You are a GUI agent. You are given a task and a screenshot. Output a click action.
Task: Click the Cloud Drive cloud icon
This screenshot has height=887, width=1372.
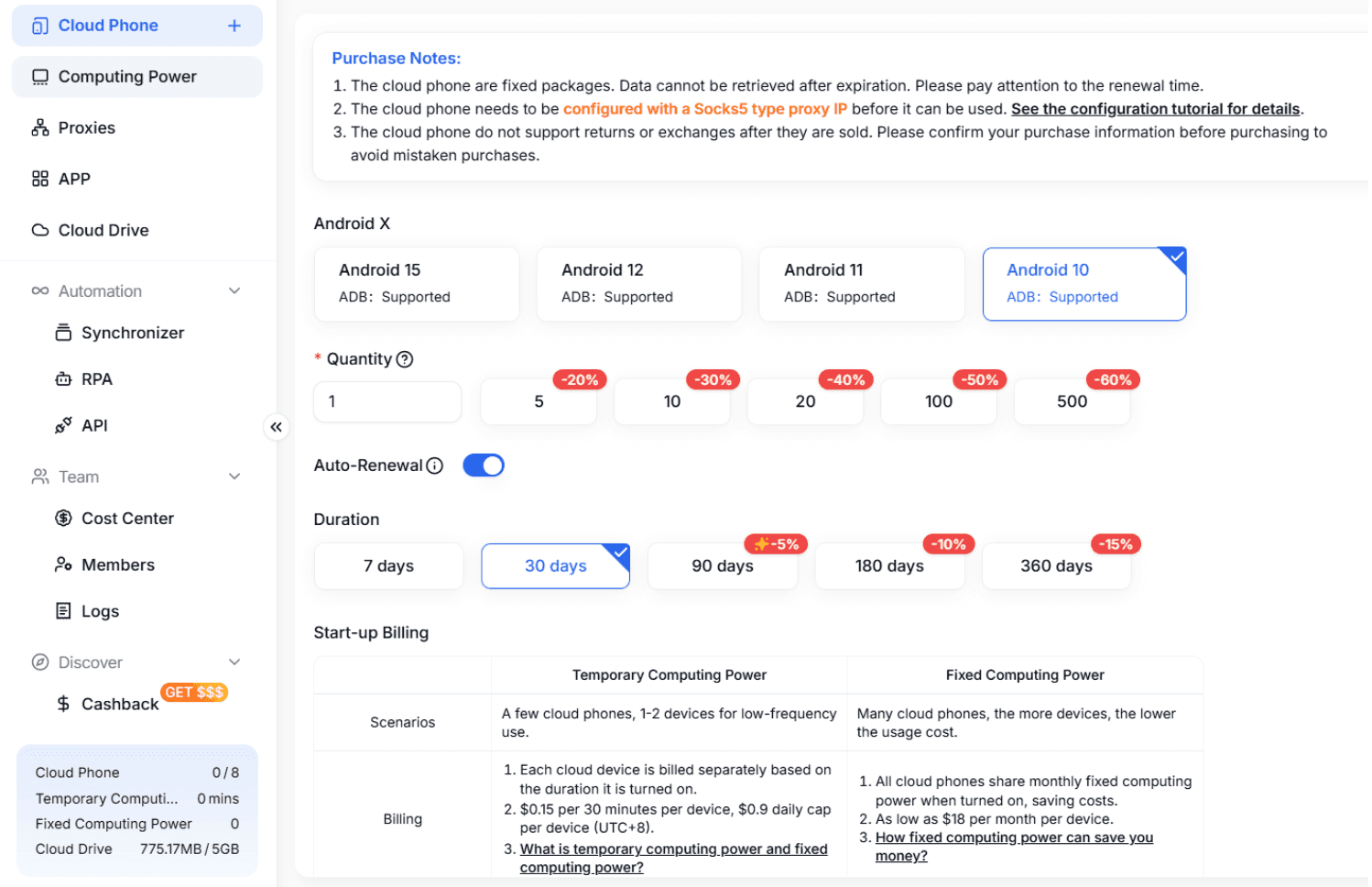click(40, 230)
